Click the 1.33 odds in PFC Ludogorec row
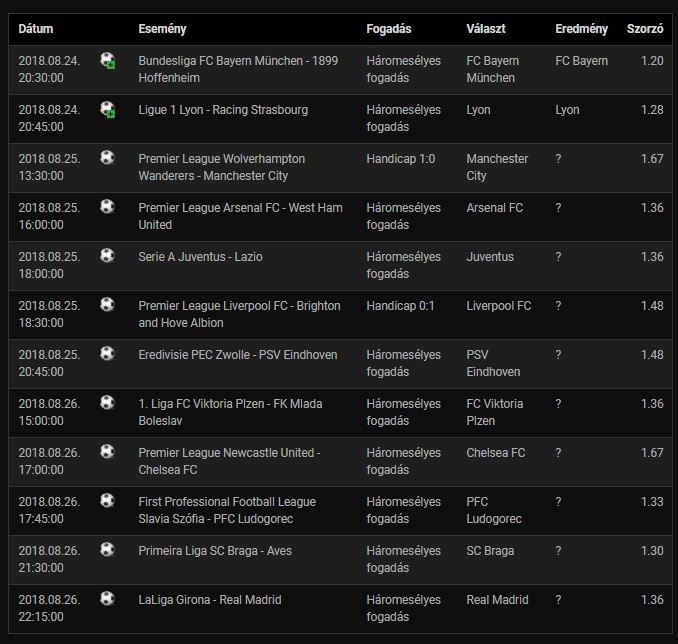 (x=652, y=502)
